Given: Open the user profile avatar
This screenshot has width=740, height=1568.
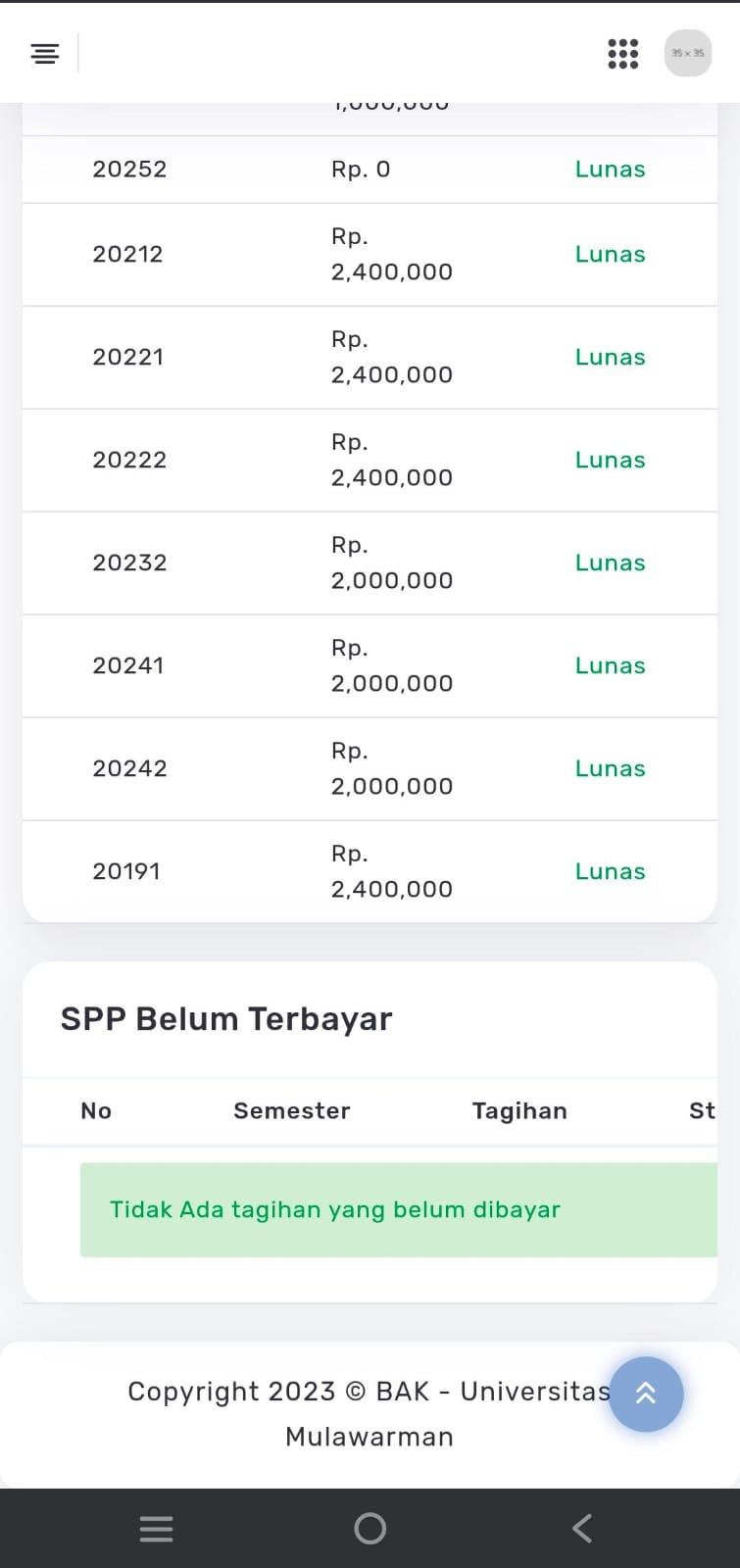Looking at the screenshot, I should click(687, 54).
